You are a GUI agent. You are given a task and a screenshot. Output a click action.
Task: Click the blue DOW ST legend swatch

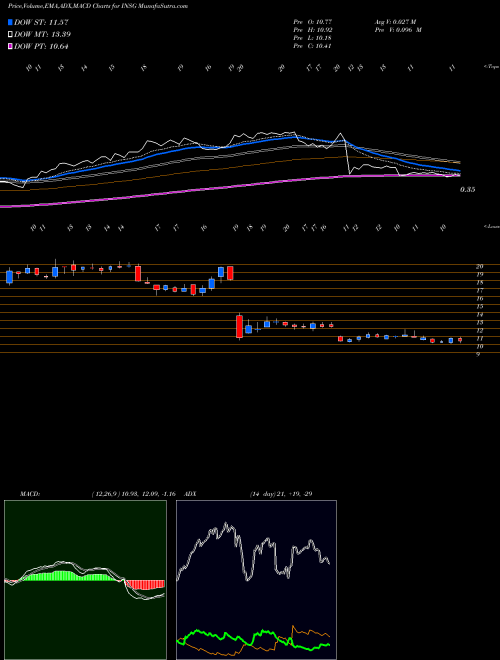tap(11, 22)
